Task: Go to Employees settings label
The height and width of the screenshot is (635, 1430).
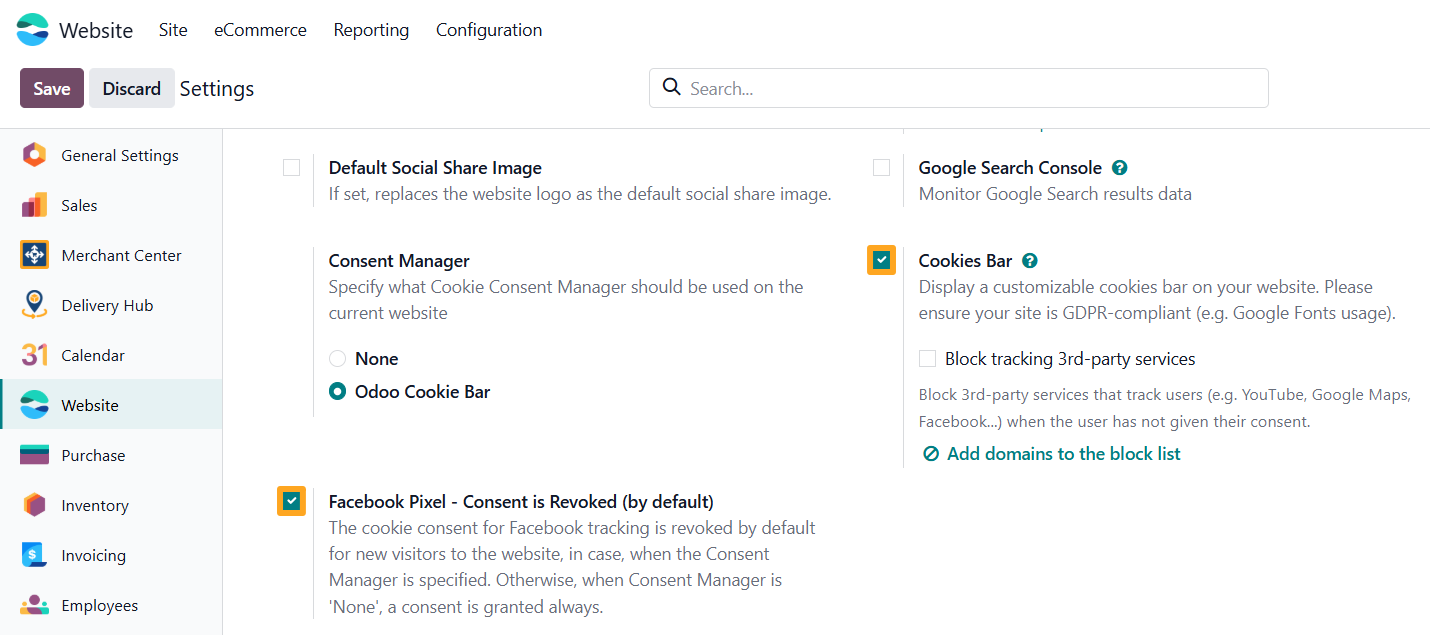Action: (100, 605)
